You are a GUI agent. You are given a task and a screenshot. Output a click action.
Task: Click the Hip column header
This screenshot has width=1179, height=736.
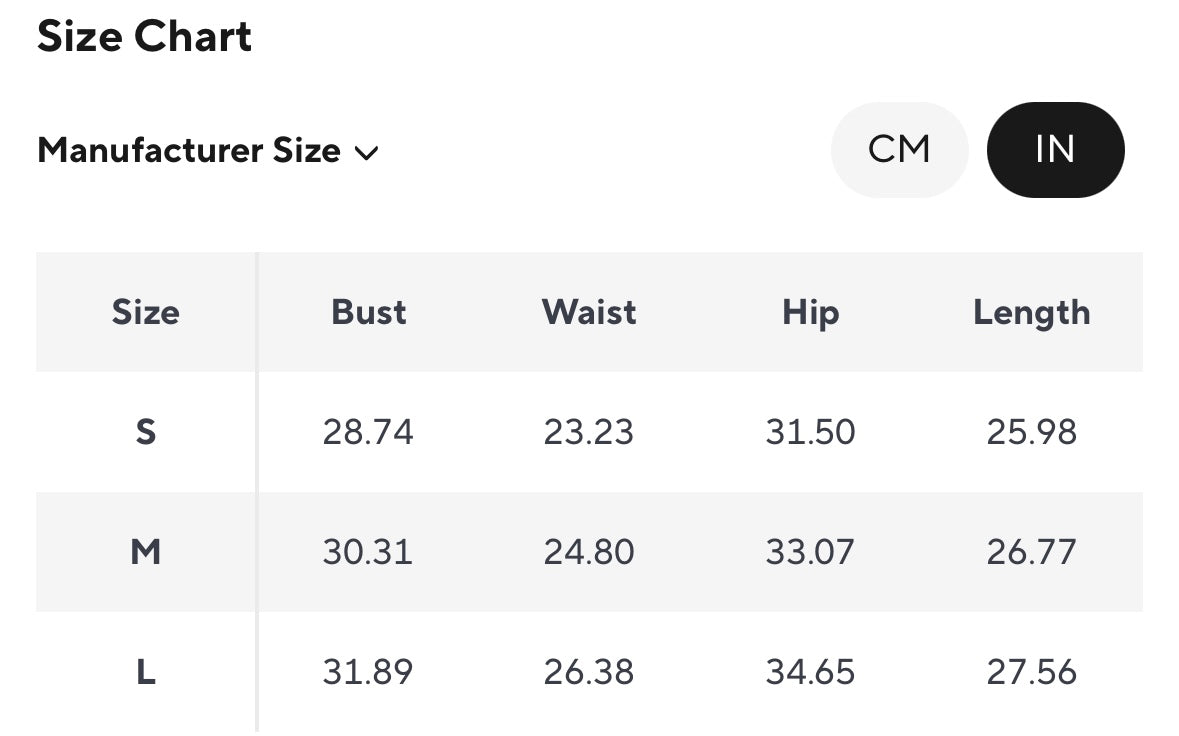pos(810,312)
